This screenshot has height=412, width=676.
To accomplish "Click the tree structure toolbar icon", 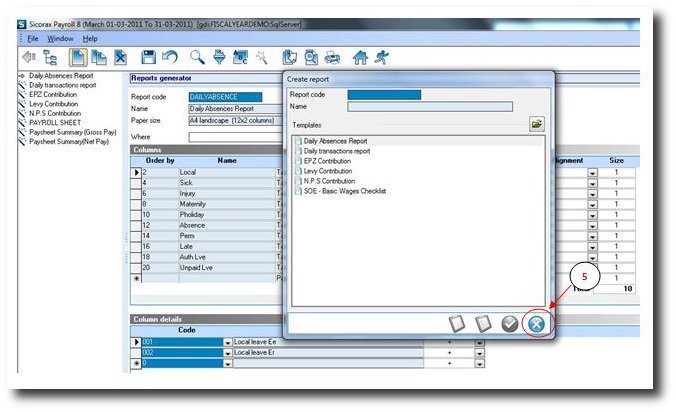I will point(49,58).
